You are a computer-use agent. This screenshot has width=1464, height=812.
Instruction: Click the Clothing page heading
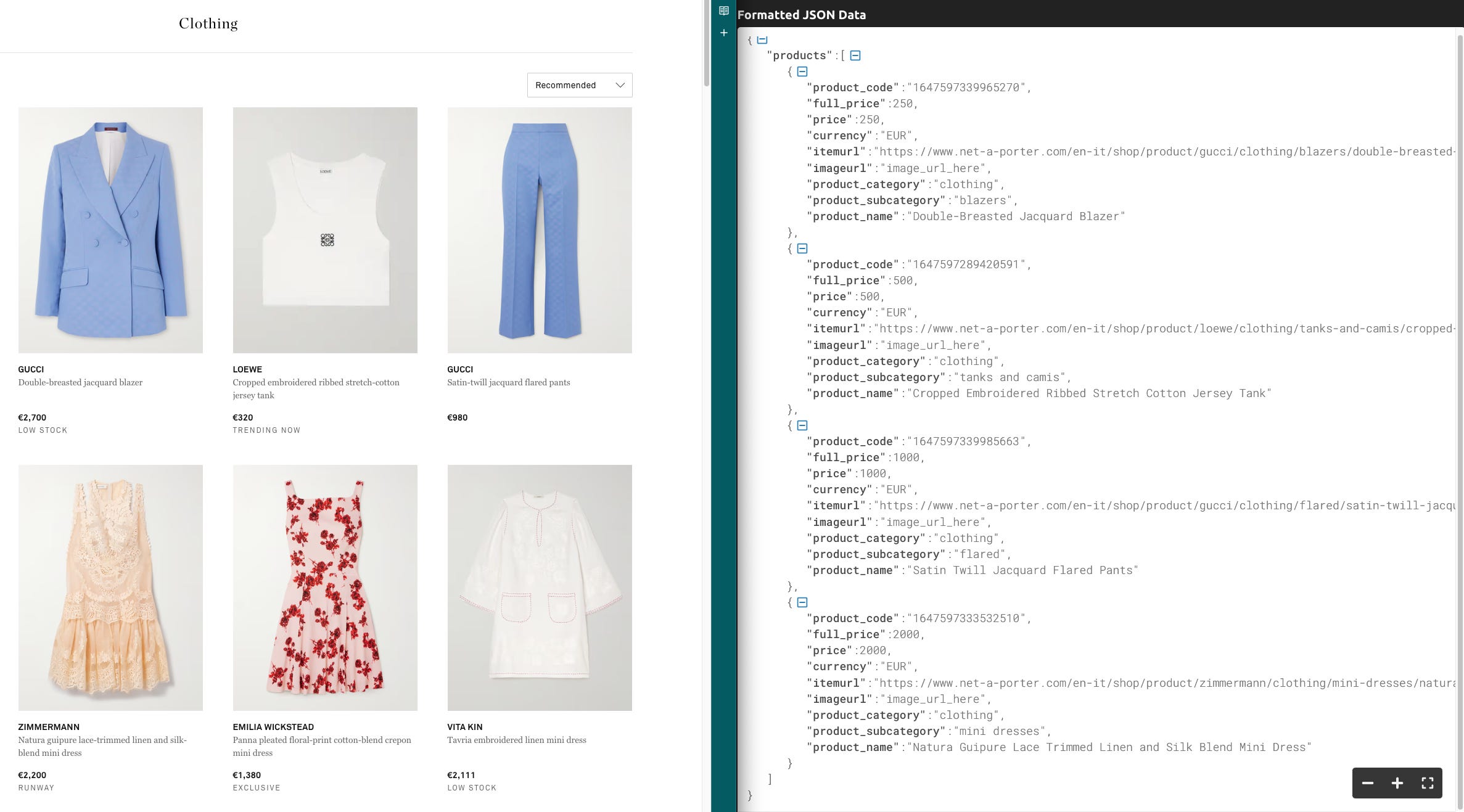pyautogui.click(x=208, y=23)
